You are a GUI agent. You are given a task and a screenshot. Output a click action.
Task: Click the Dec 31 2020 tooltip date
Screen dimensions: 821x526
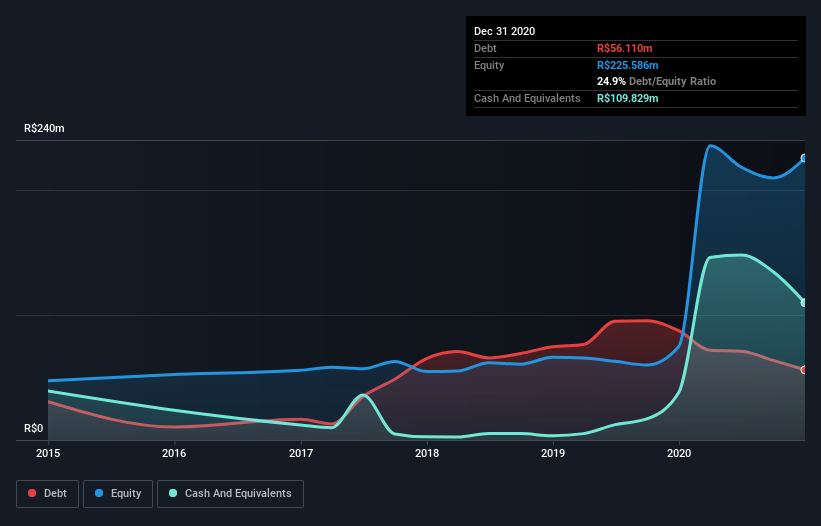tap(504, 31)
